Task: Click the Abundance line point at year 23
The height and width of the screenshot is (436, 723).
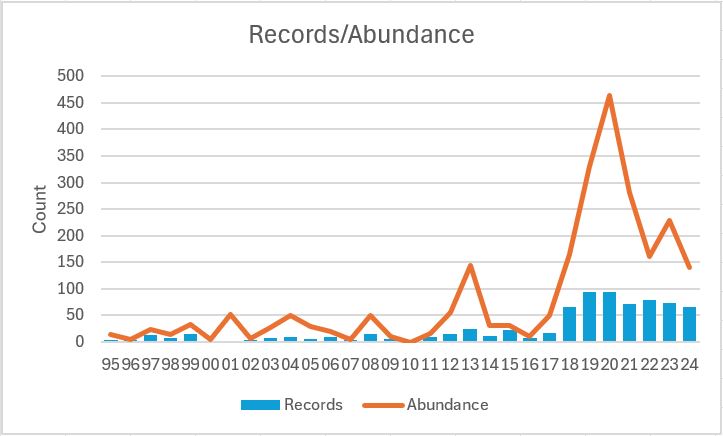Action: pos(669,220)
